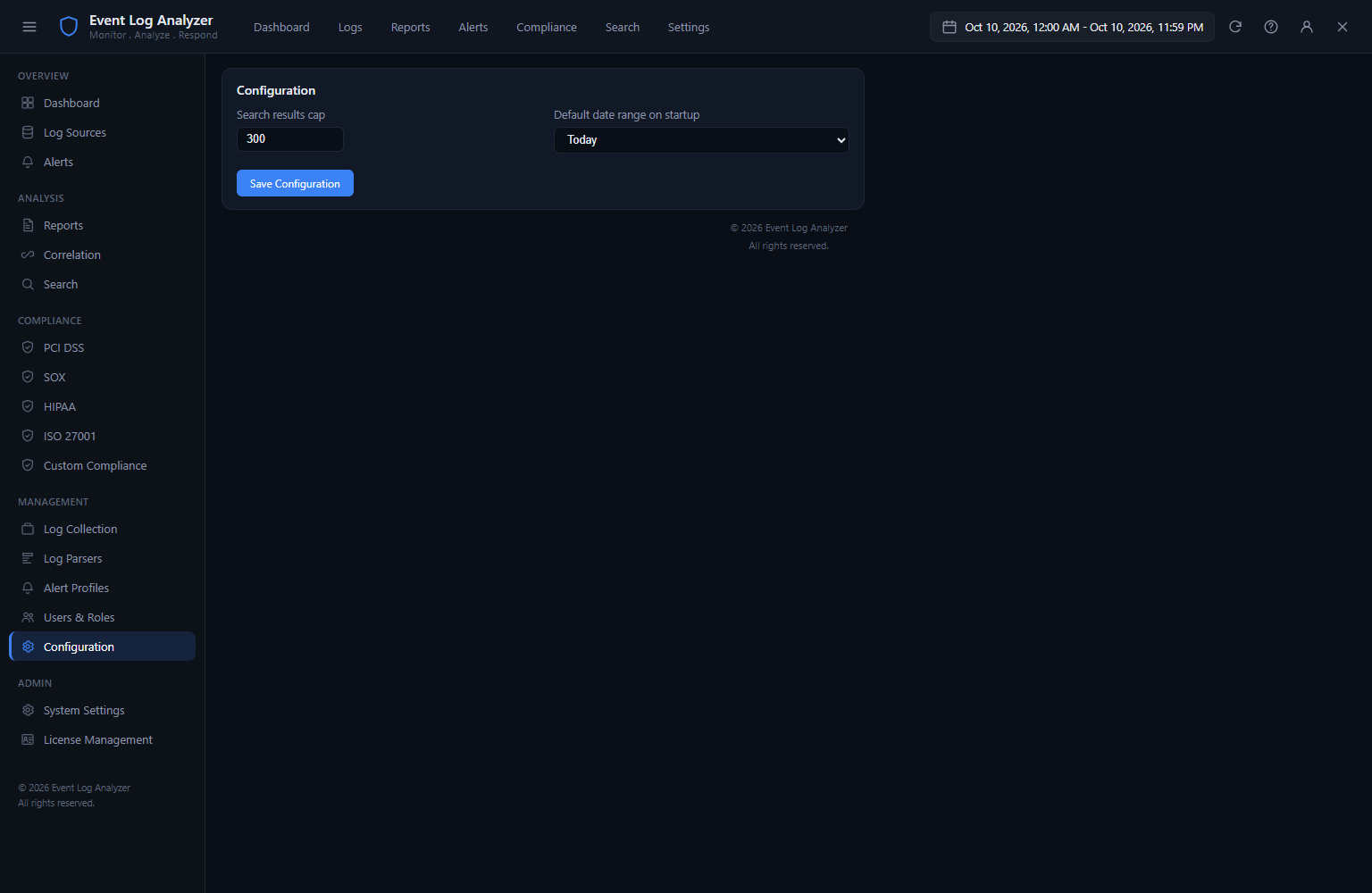The image size is (1372, 893).
Task: Click the refresh icon in the header
Action: [x=1235, y=27]
